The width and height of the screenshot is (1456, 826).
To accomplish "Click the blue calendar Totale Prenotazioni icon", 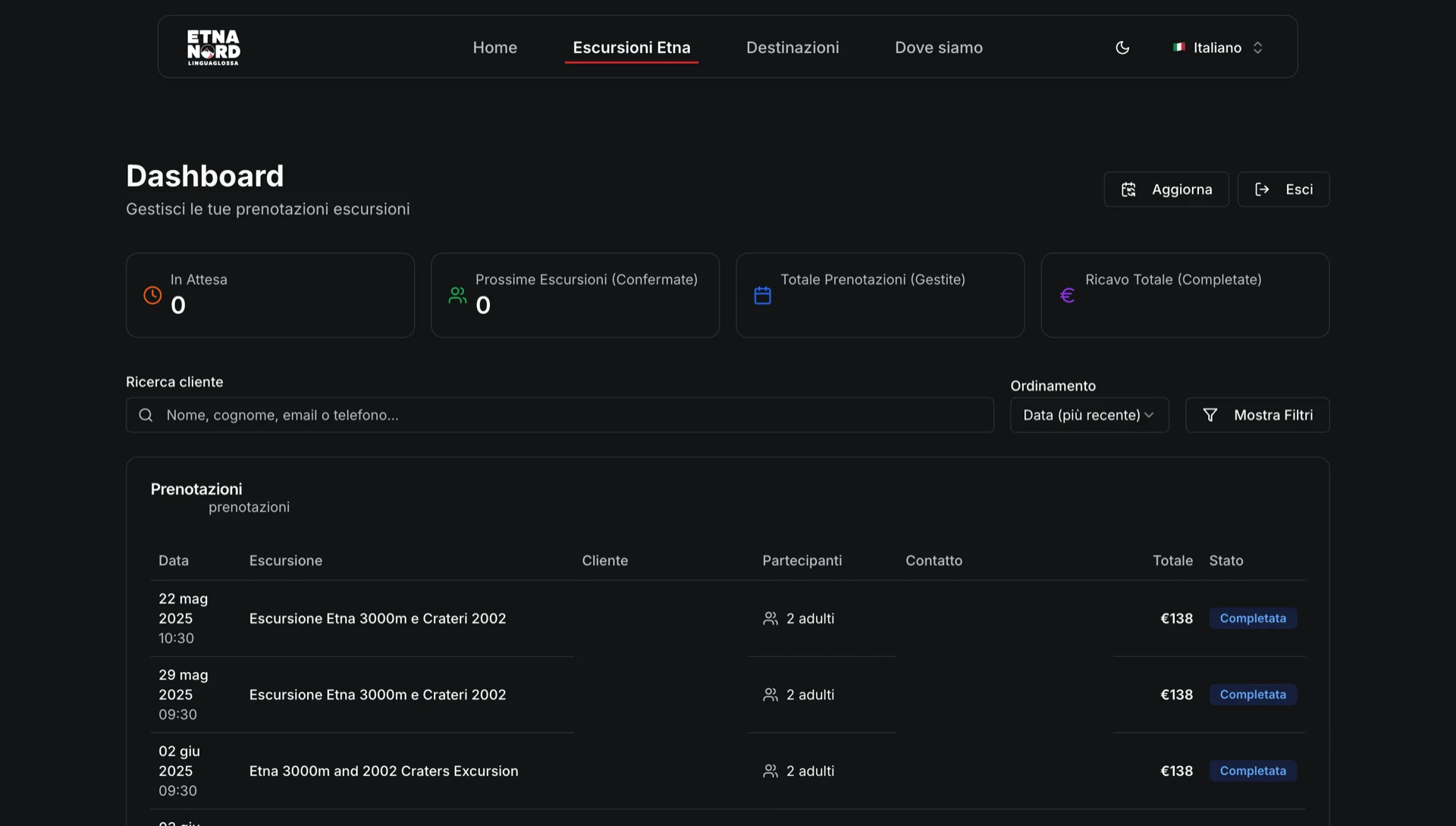I will 762,295.
